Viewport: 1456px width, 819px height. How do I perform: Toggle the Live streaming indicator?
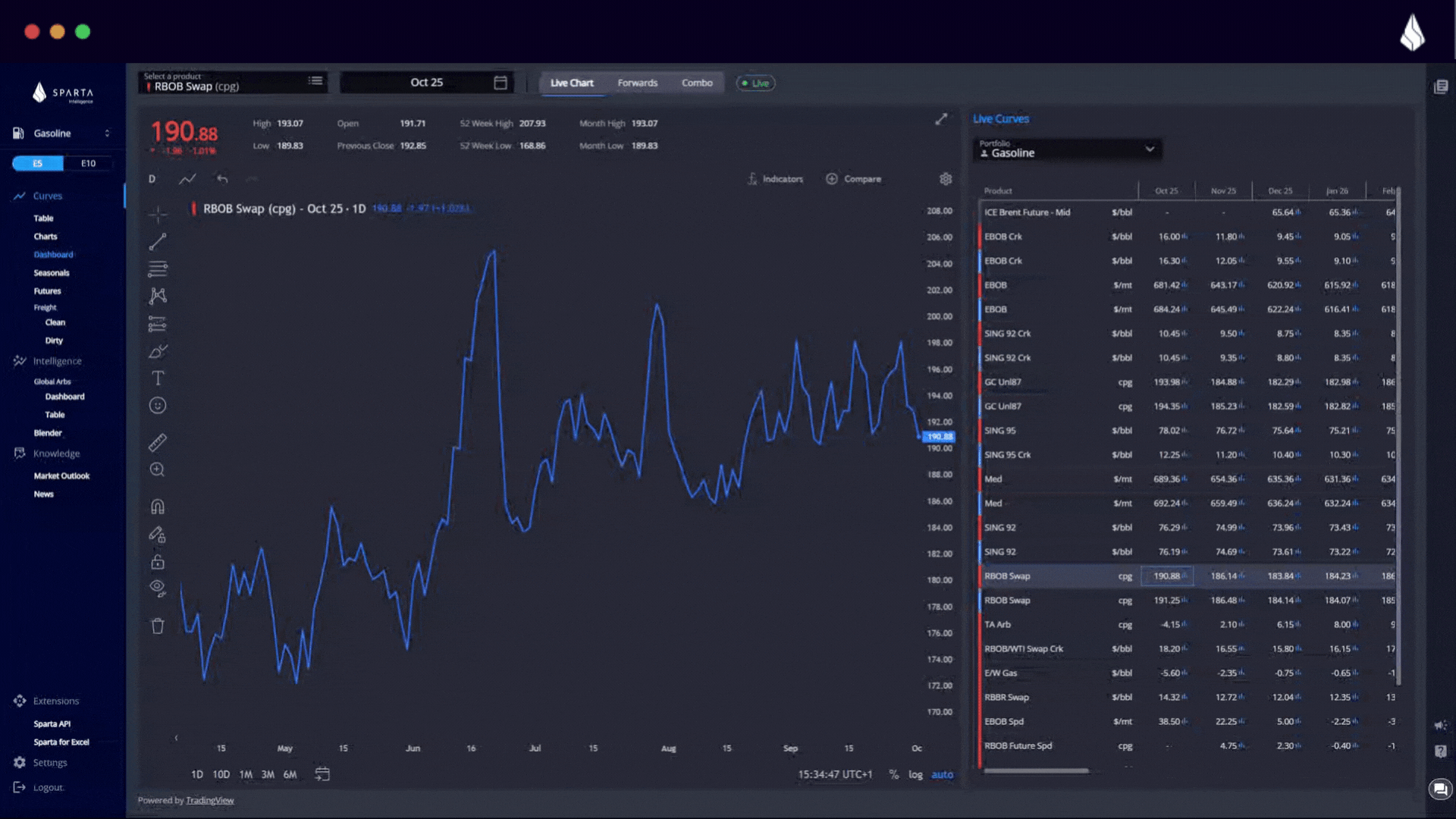click(755, 83)
